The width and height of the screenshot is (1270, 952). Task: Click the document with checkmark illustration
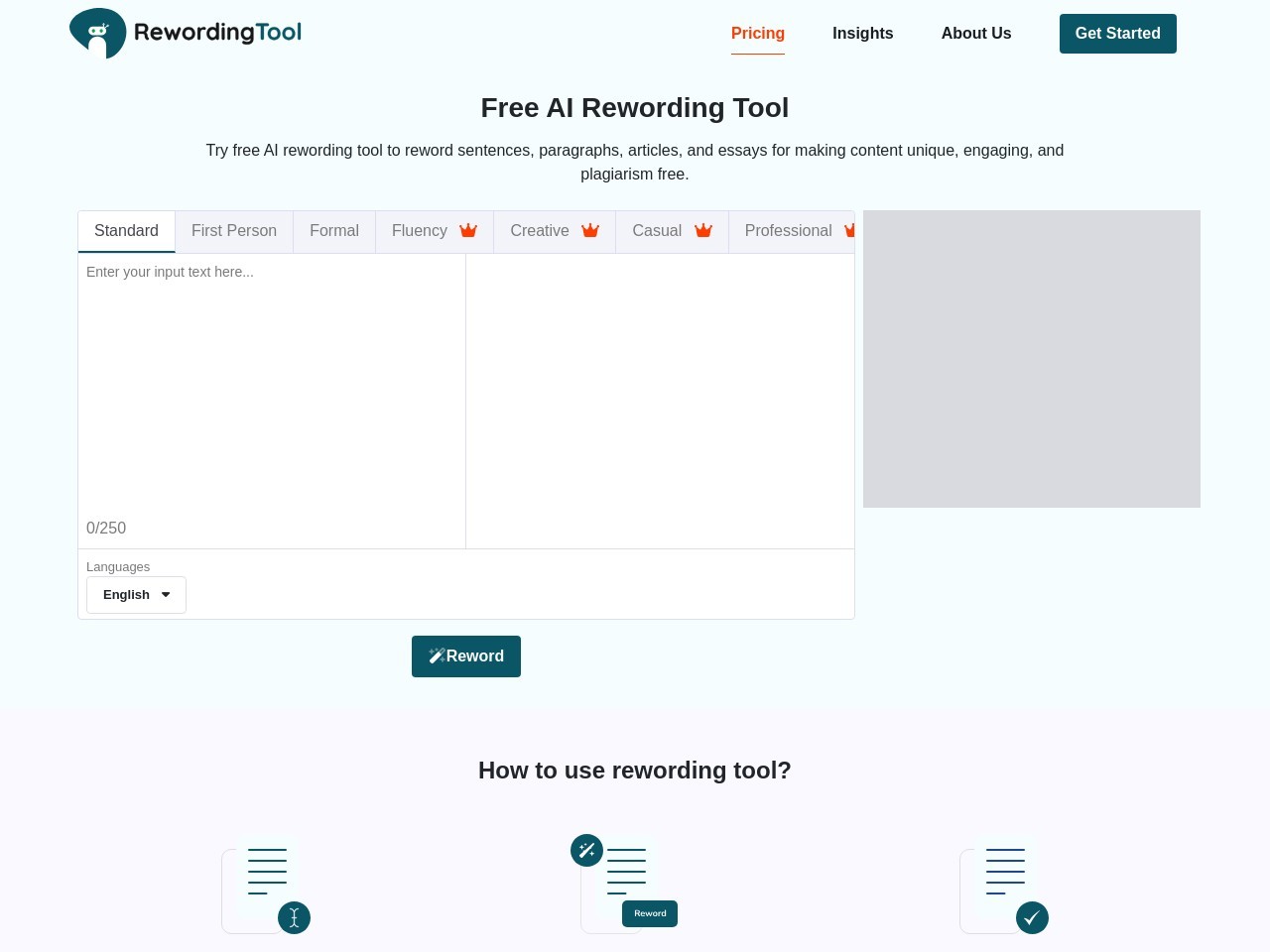(x=1004, y=886)
